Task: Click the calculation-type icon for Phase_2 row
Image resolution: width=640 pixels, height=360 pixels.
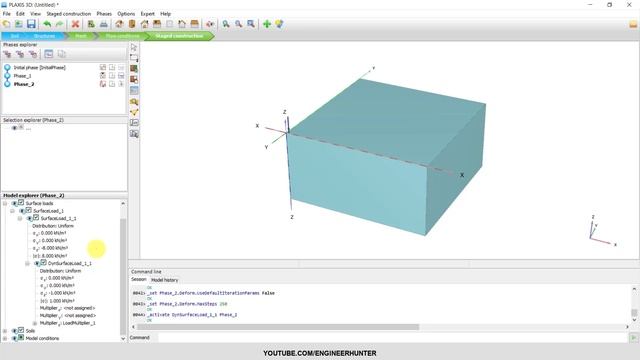Action: (x=103, y=84)
